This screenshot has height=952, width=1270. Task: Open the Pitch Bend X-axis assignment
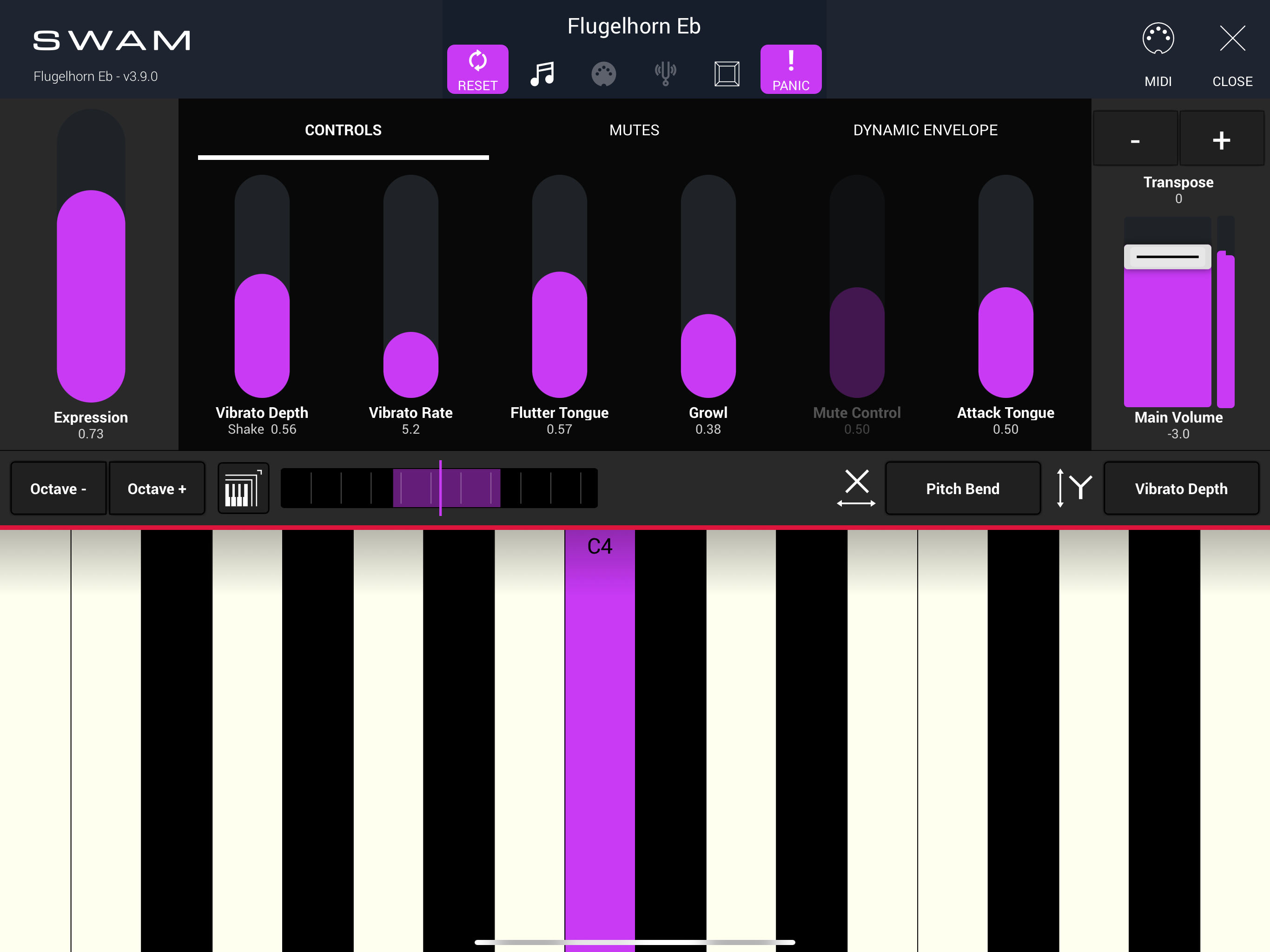(x=963, y=489)
